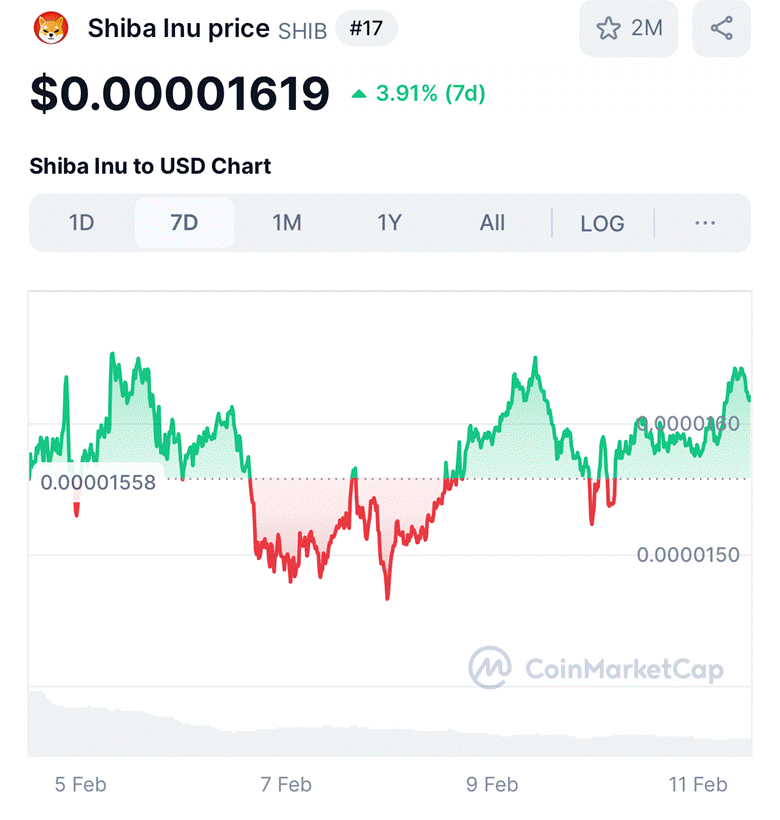Viewport: 780px width, 820px height.
Task: Show All time price history
Action: coord(492,223)
